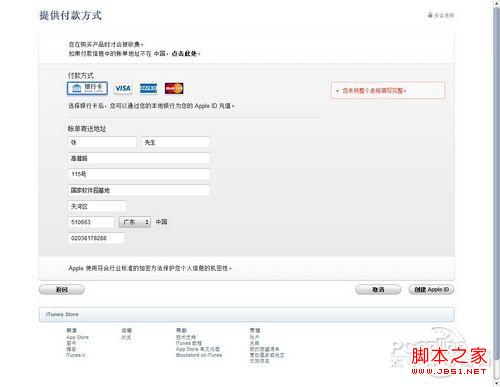Click the 点击此处 link
The height and width of the screenshot is (387, 500).
point(184,53)
